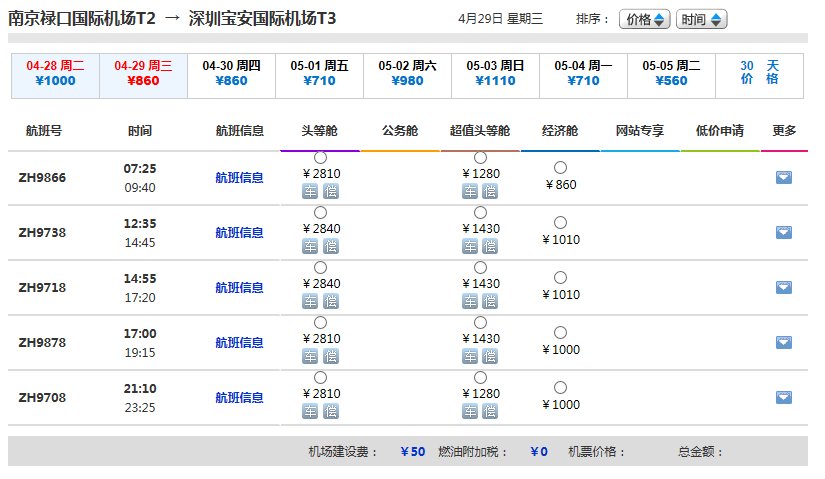Select ZH9738 超值头等舱 ¥1430 radio button
This screenshot has height=479, width=825.
pos(480,213)
